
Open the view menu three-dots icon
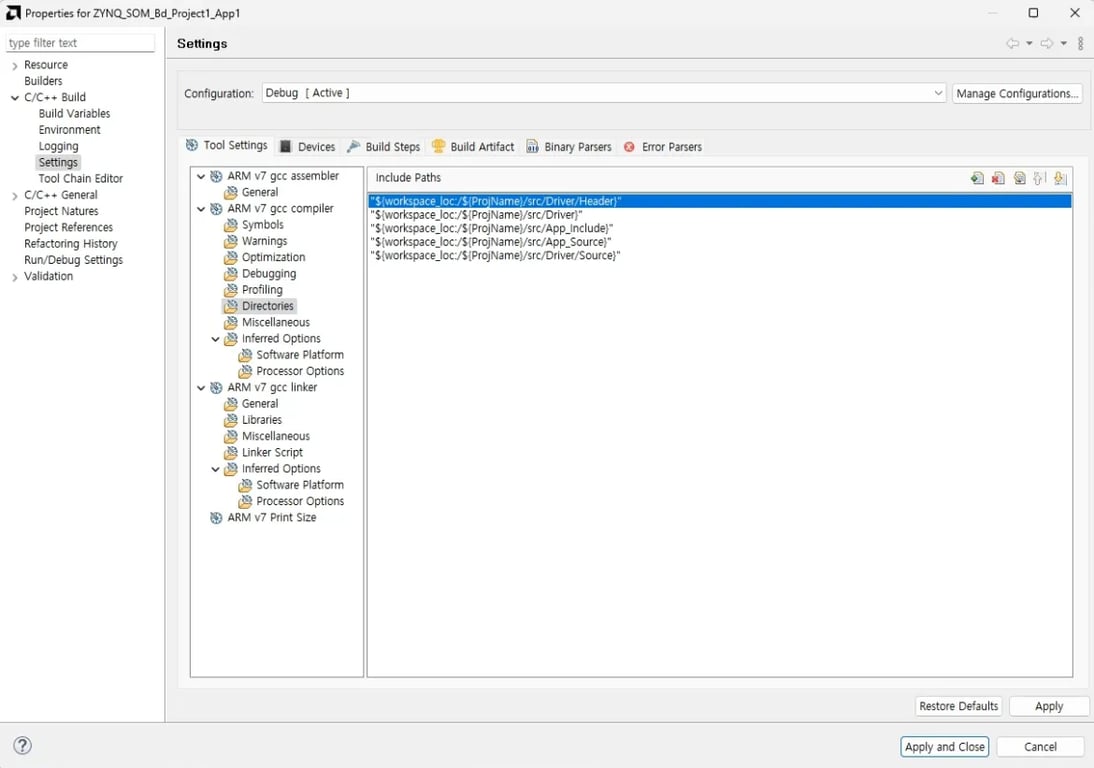[x=1080, y=43]
